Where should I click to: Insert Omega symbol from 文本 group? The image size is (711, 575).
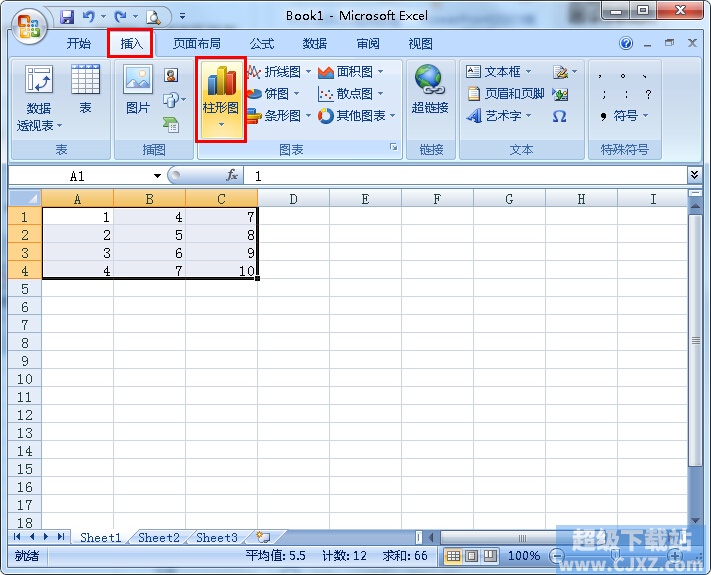click(560, 116)
